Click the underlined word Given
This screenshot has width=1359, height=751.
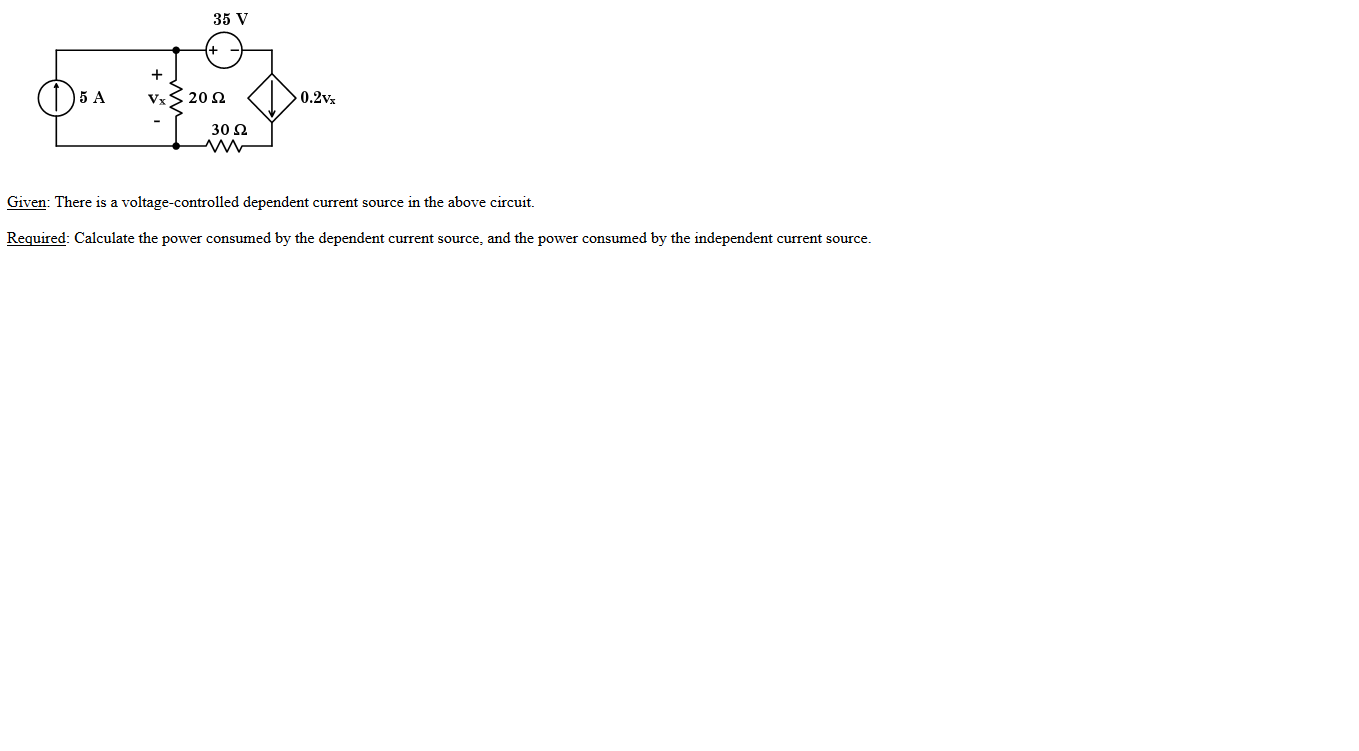[x=27, y=202]
